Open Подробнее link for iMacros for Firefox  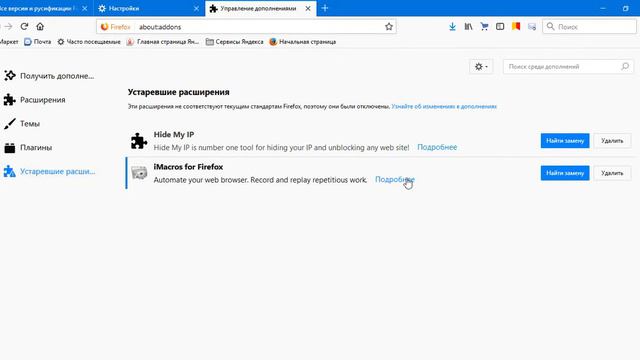(395, 180)
